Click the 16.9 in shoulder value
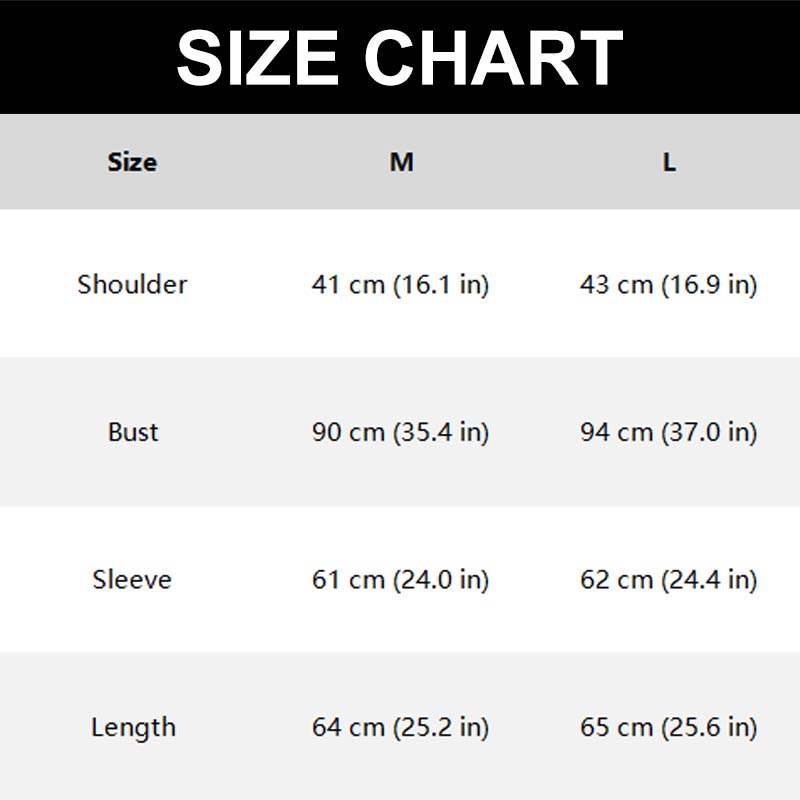Image resolution: width=800 pixels, height=800 pixels. click(x=709, y=284)
